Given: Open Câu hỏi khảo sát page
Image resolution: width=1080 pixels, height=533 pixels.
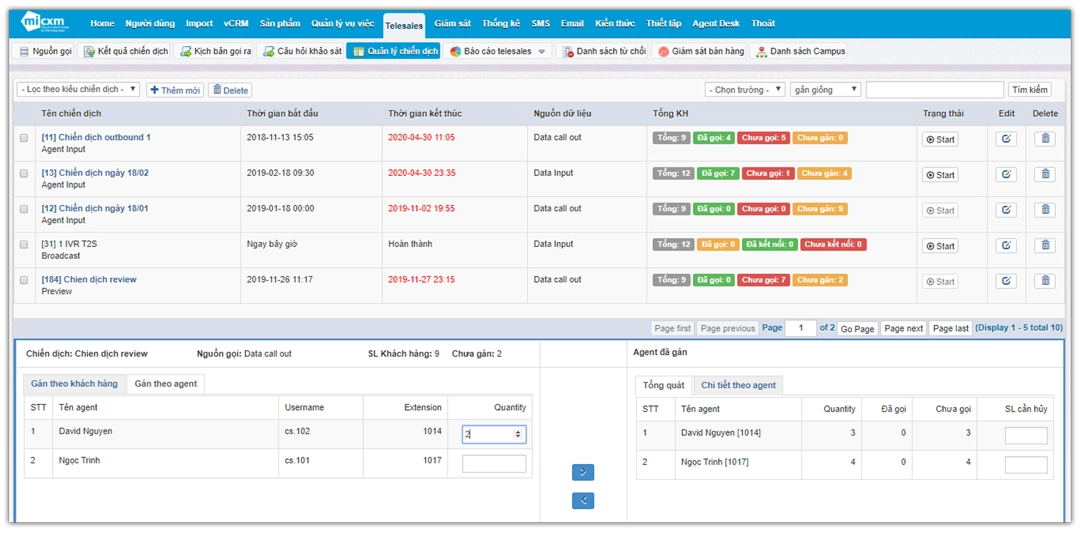Looking at the screenshot, I should [300, 51].
